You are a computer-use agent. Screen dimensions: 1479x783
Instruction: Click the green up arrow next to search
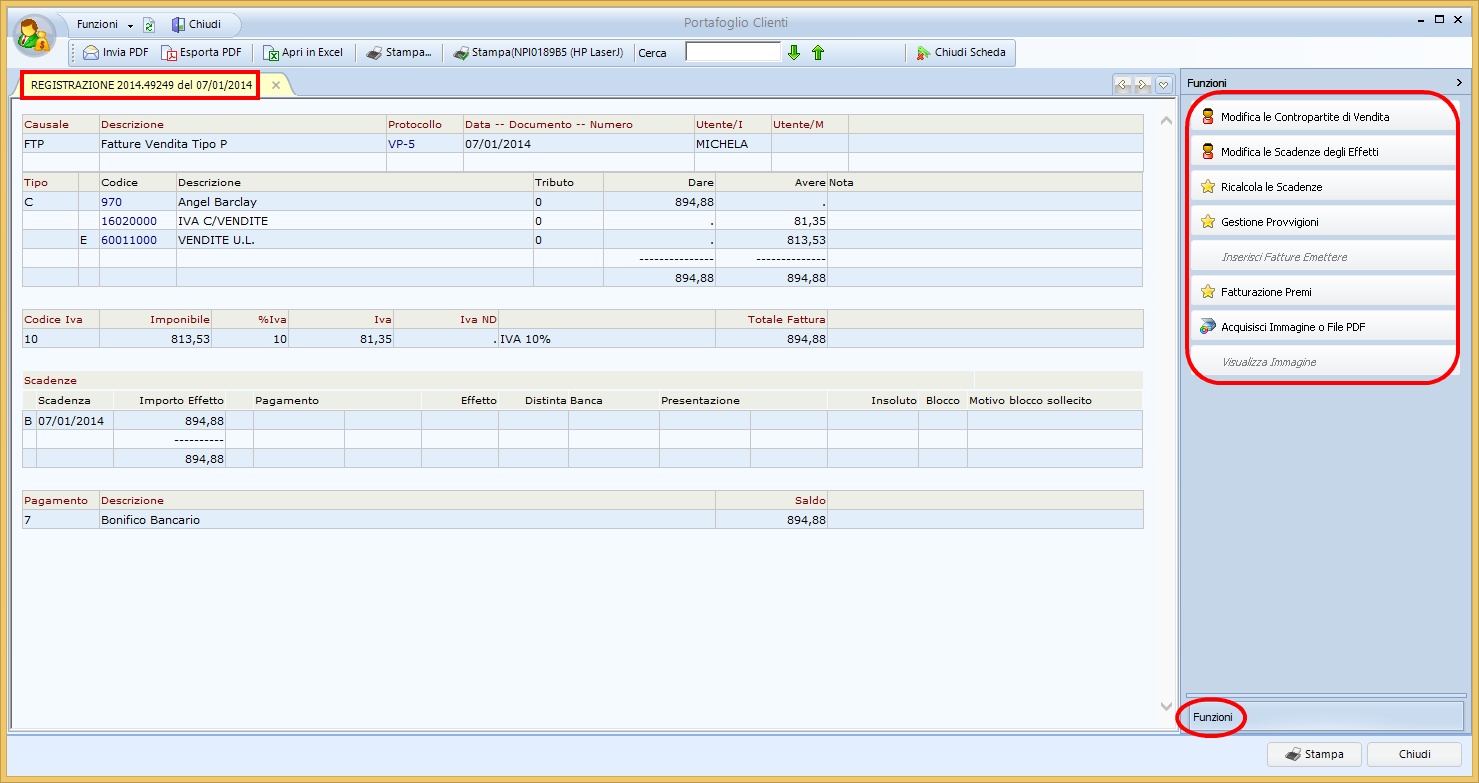coord(818,53)
